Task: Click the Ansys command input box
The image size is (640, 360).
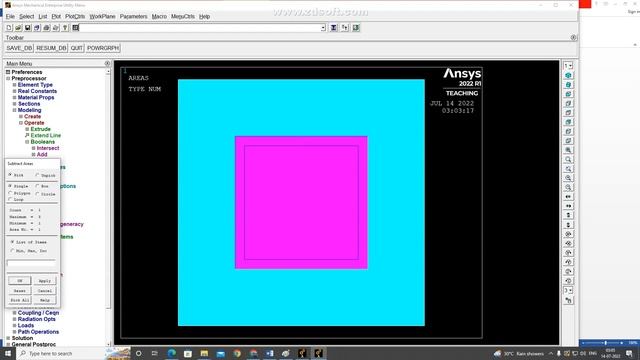Action: point(200,28)
